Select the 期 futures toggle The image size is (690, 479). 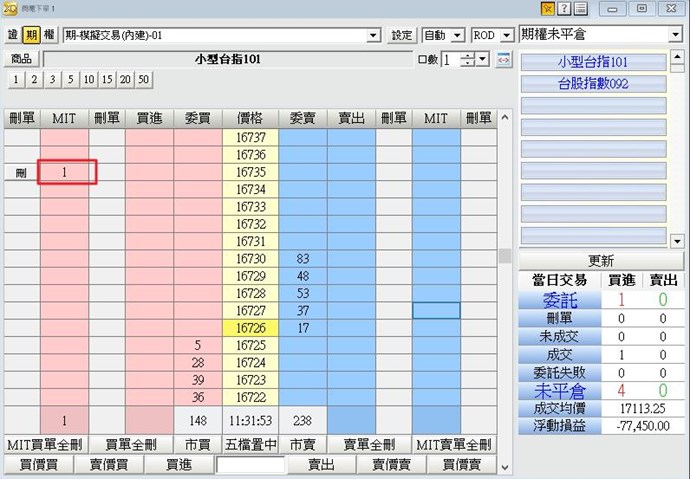(x=31, y=35)
